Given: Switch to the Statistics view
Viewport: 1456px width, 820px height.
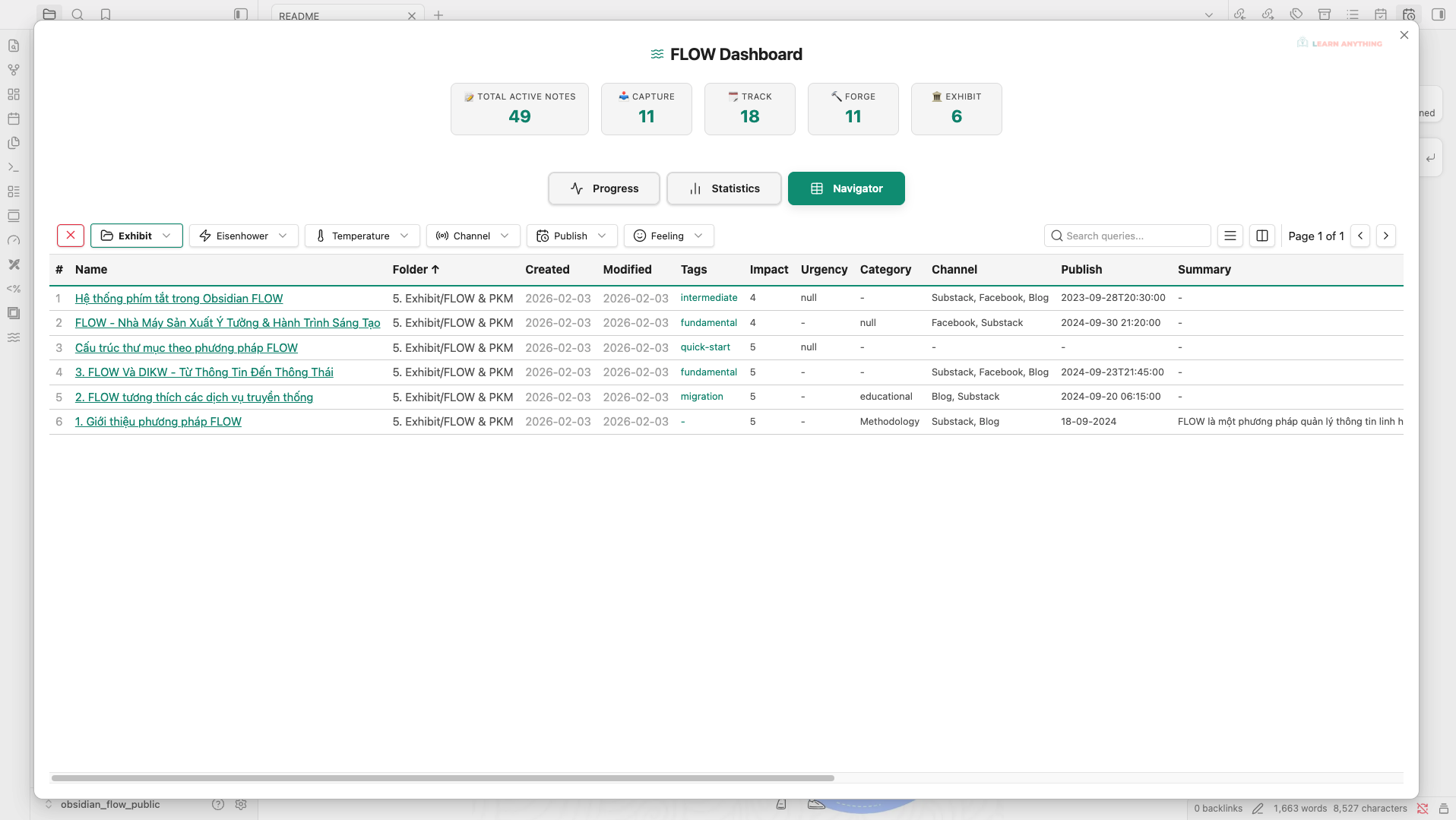Looking at the screenshot, I should tap(724, 188).
